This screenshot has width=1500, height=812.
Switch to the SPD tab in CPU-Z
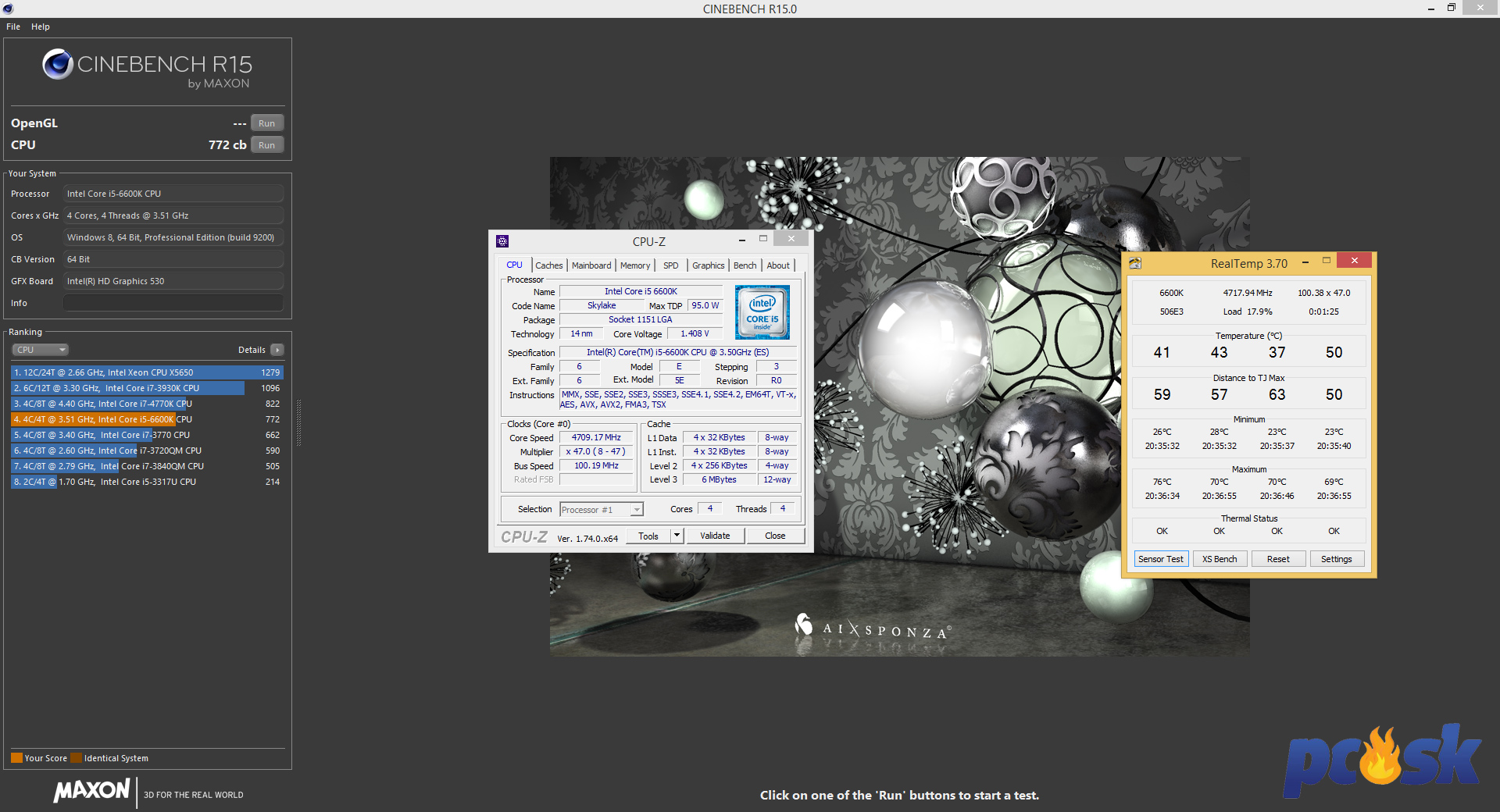(x=671, y=265)
